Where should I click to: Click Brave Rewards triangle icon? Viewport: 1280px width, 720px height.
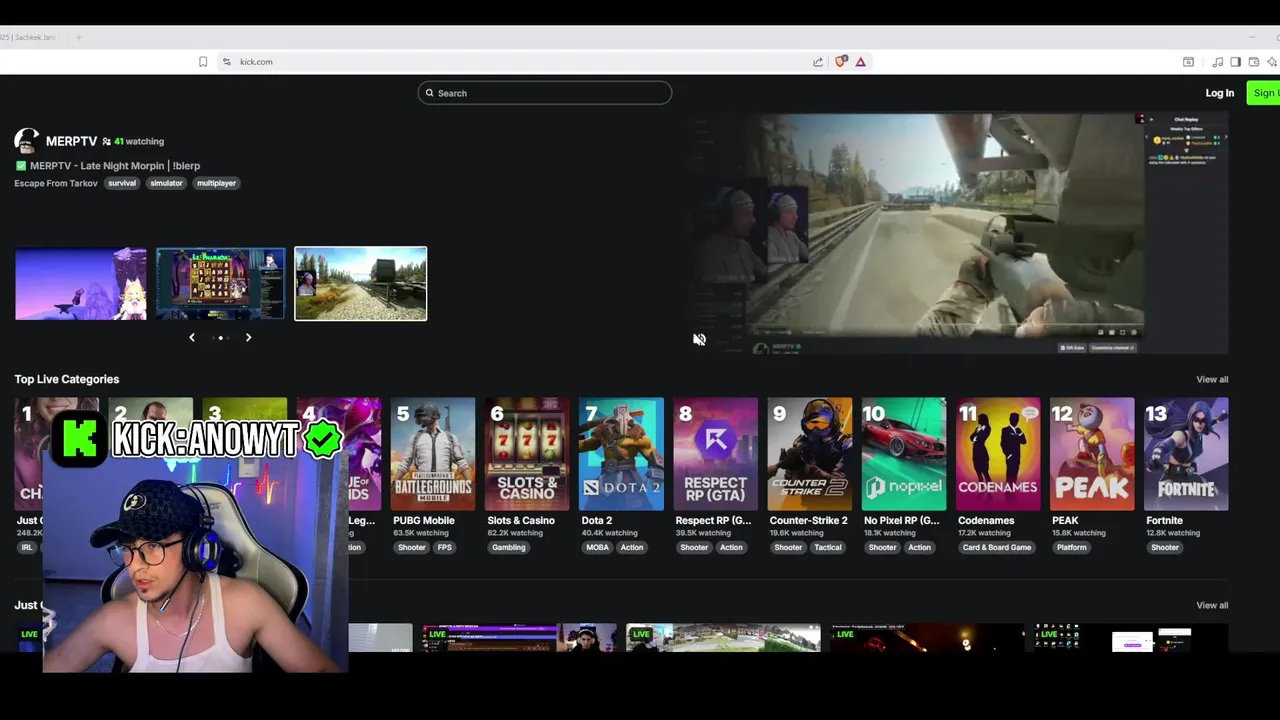click(860, 62)
